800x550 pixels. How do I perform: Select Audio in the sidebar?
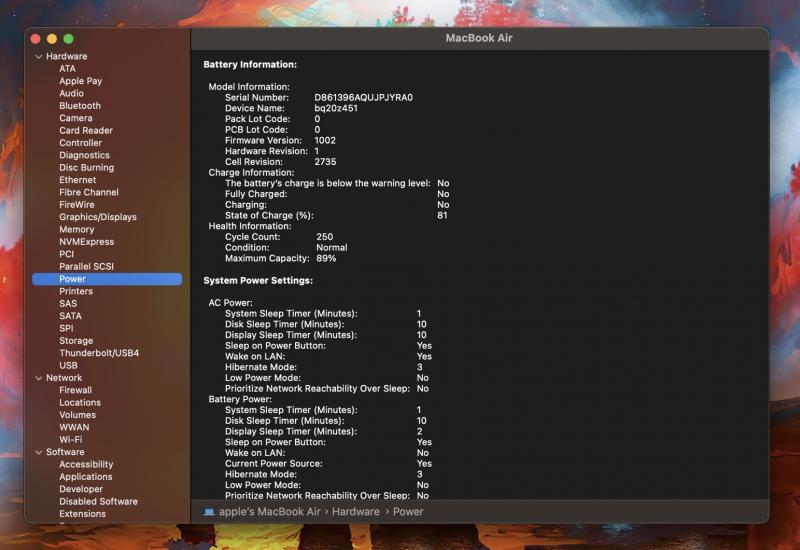[71, 93]
